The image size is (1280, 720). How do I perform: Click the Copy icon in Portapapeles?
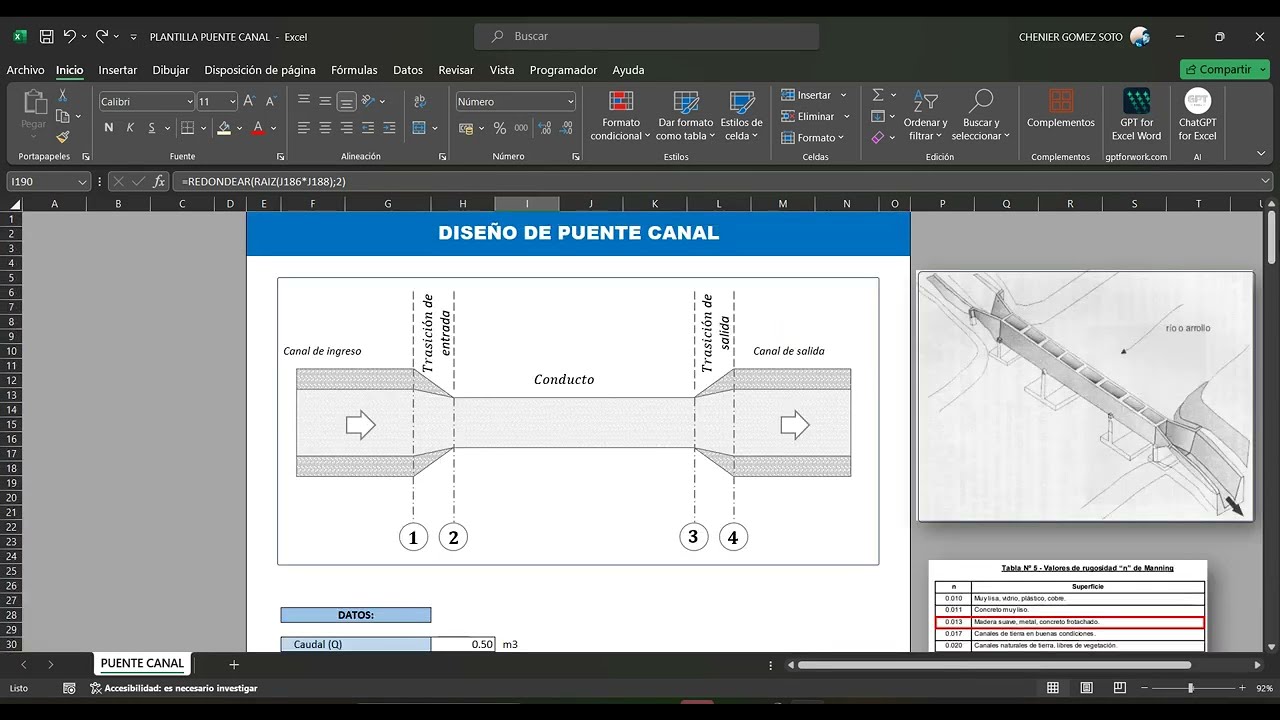62,116
